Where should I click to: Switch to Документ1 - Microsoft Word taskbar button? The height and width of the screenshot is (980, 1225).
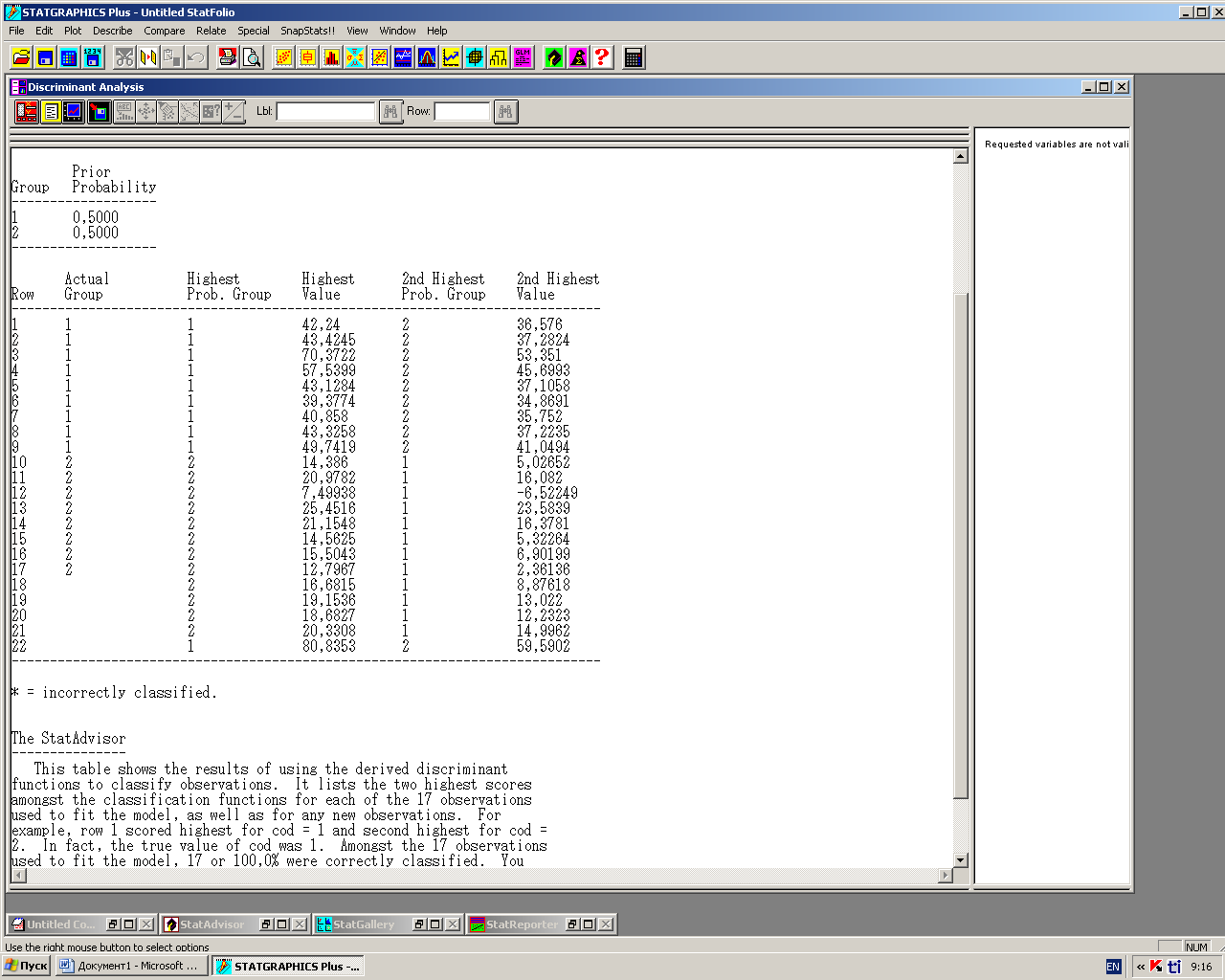(x=131, y=966)
